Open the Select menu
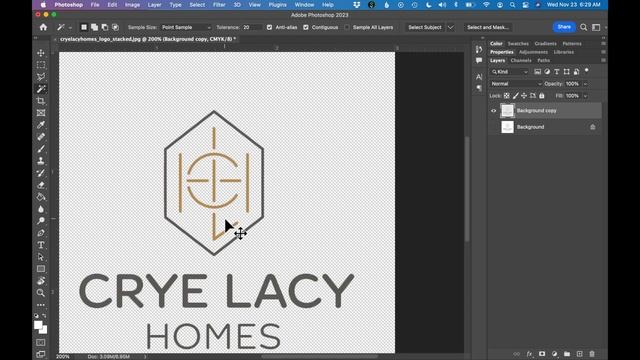 tap(197, 5)
